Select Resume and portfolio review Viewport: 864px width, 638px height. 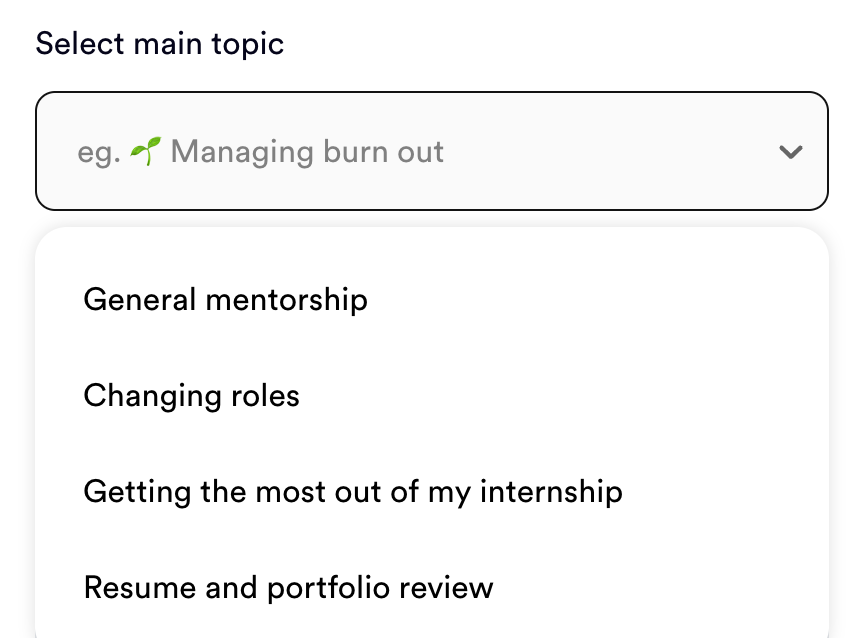point(289,587)
